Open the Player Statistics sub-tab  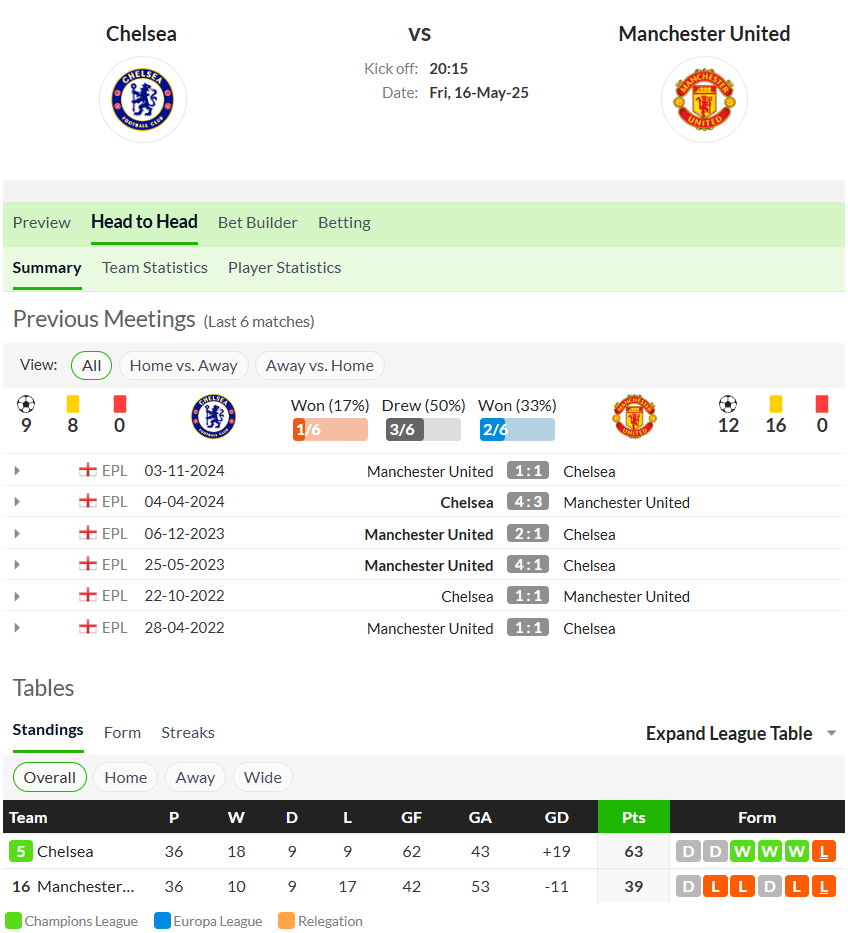tap(284, 268)
